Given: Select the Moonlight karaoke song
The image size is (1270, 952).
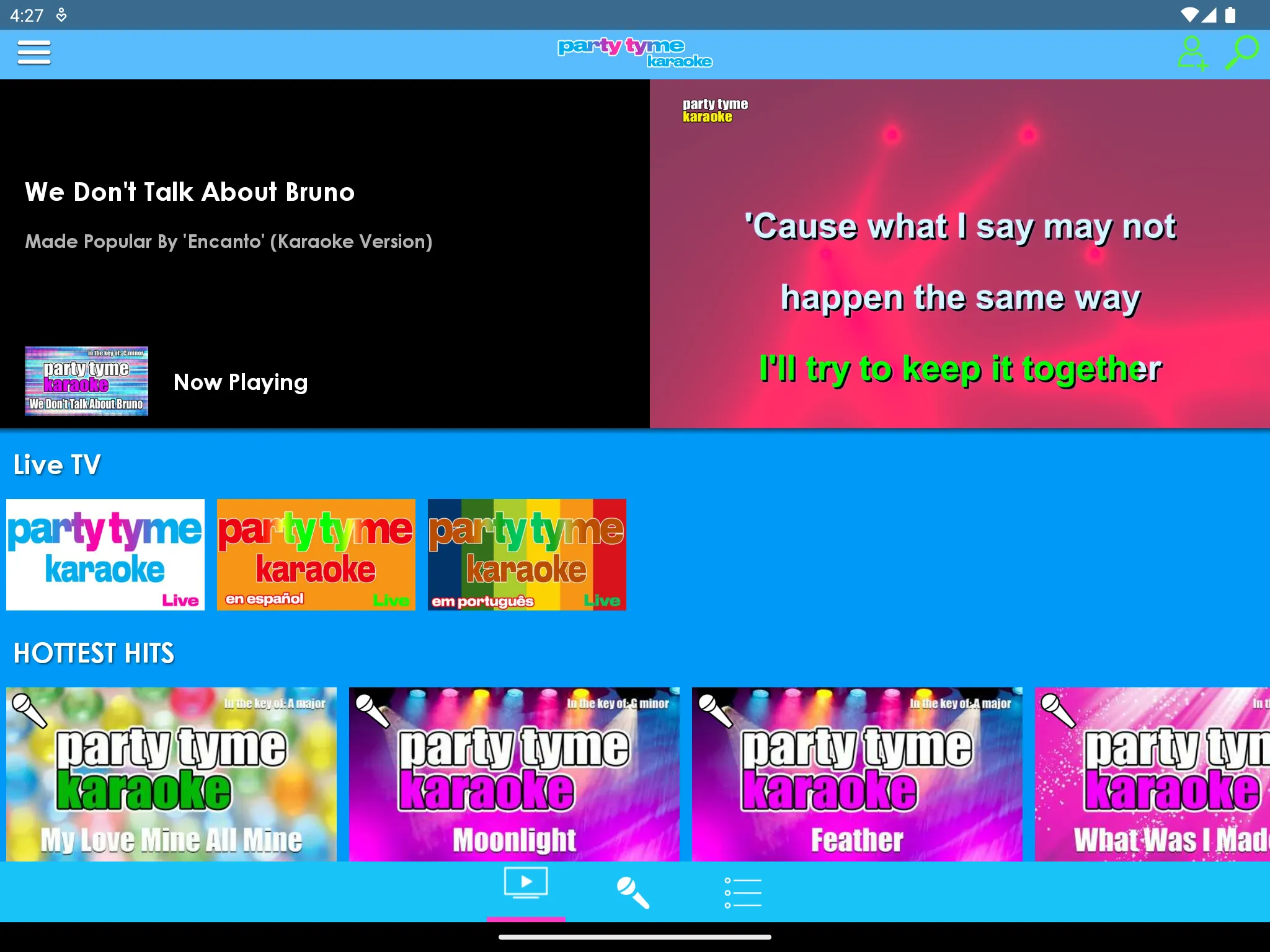Looking at the screenshot, I should pyautogui.click(x=514, y=774).
